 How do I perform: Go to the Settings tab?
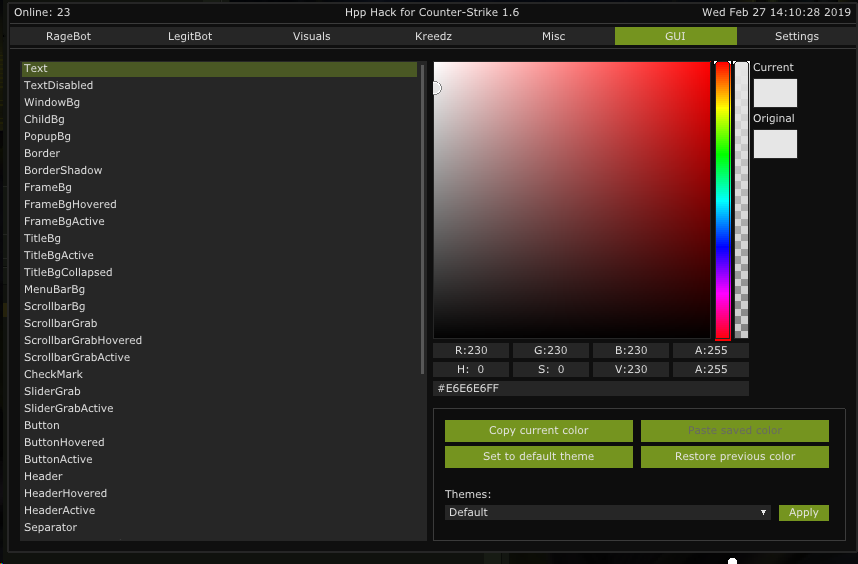[x=796, y=36]
